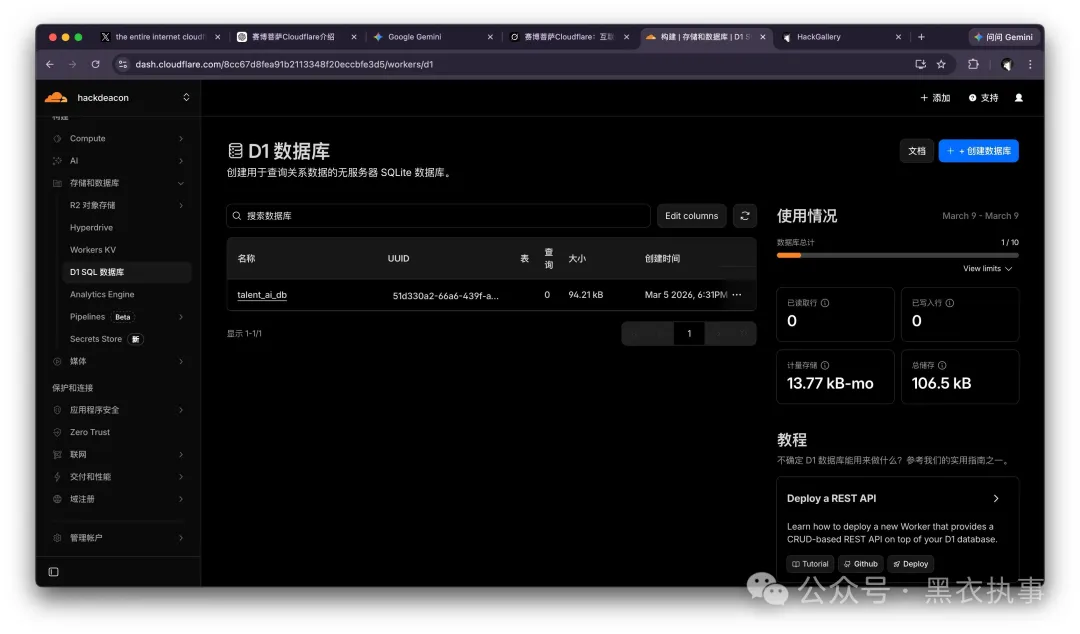This screenshot has width=1080, height=634.
Task: Reload the page with browser refresh
Action: pos(95,64)
